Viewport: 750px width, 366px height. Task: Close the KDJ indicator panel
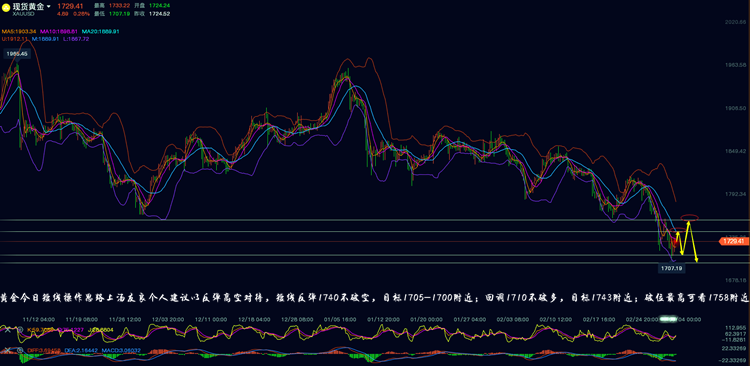point(8,329)
